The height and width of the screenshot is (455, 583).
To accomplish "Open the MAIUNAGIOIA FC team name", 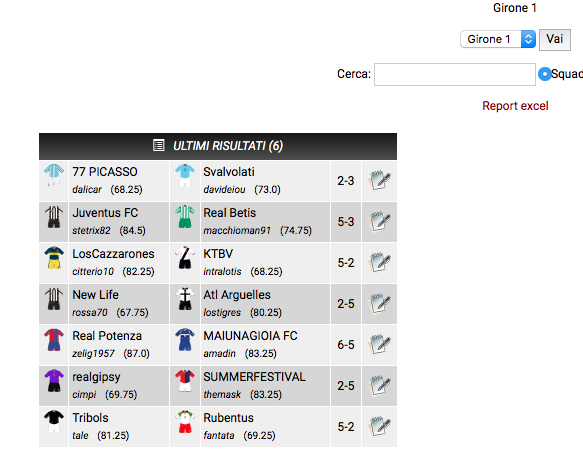I will [250, 336].
